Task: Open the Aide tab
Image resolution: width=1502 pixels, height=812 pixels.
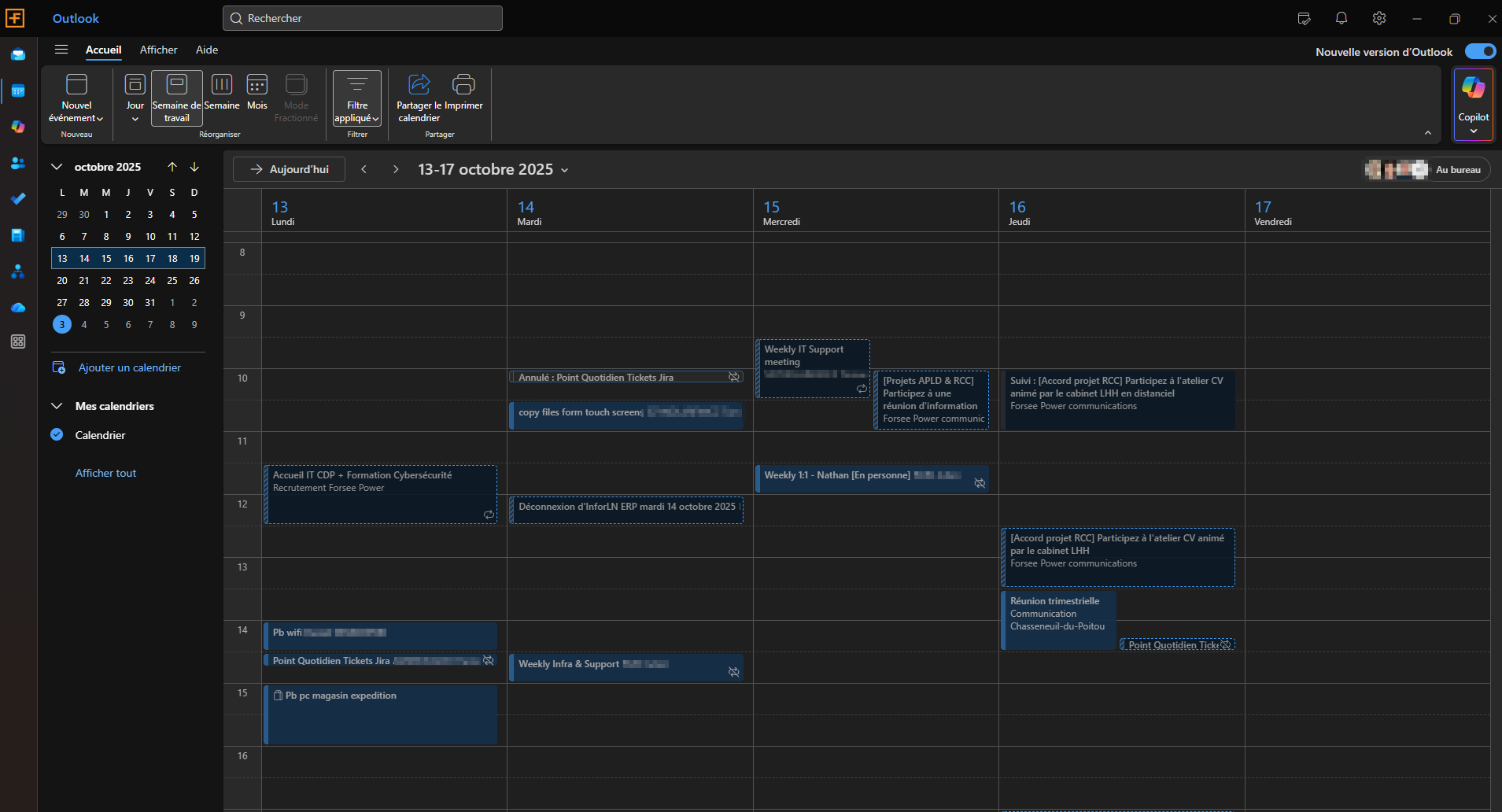Action: point(206,50)
